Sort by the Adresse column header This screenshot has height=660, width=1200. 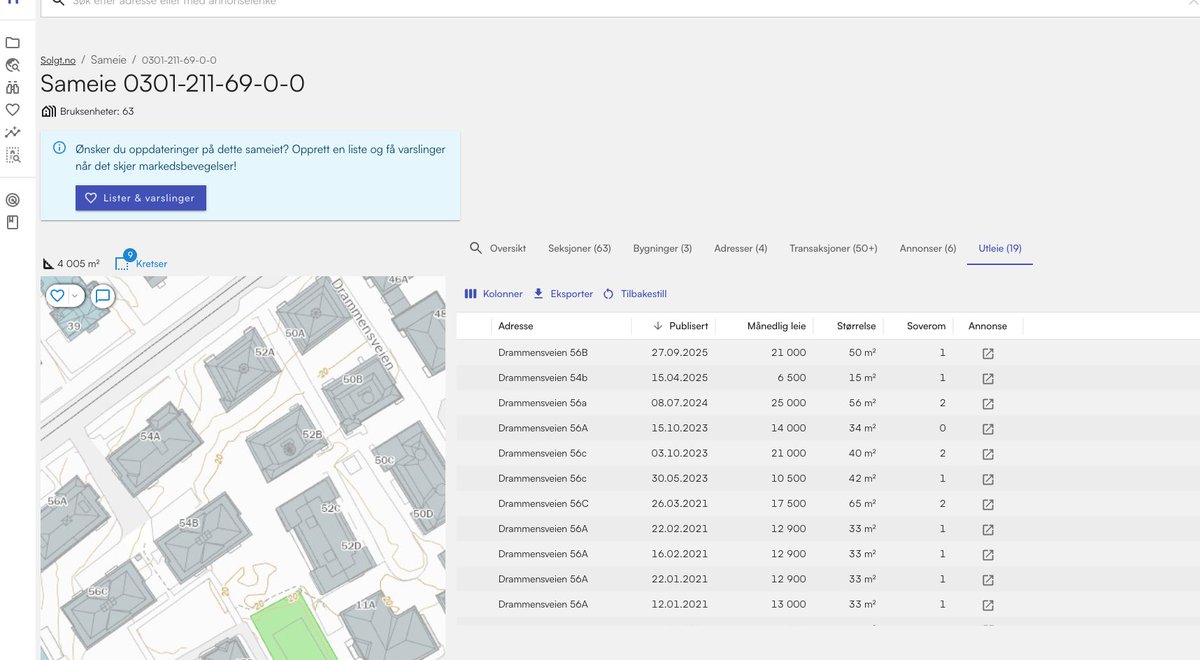pyautogui.click(x=515, y=326)
